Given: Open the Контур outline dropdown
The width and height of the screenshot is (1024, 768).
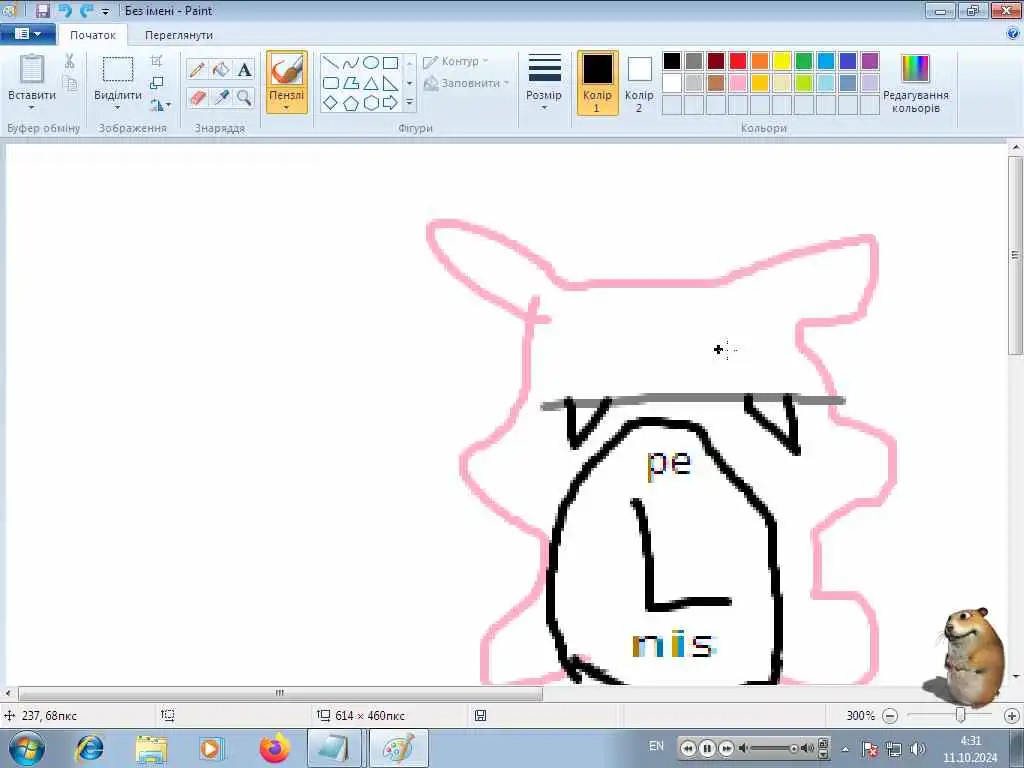Looking at the screenshot, I should coord(456,61).
